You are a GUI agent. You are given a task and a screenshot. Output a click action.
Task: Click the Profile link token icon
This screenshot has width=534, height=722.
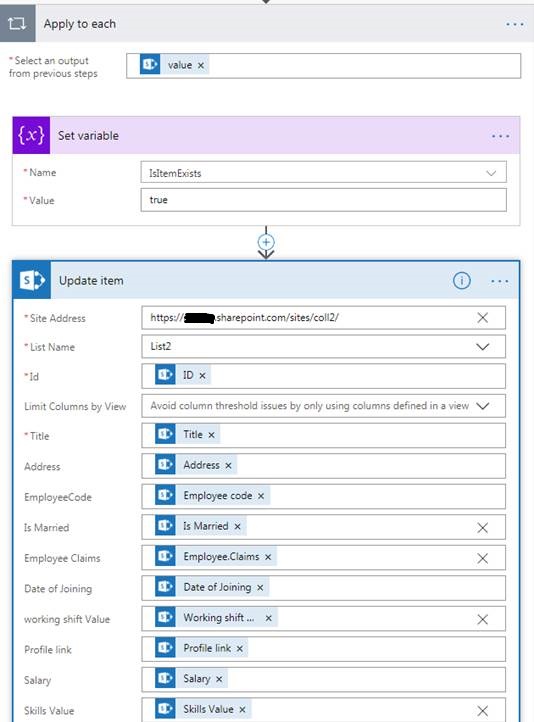click(165, 648)
